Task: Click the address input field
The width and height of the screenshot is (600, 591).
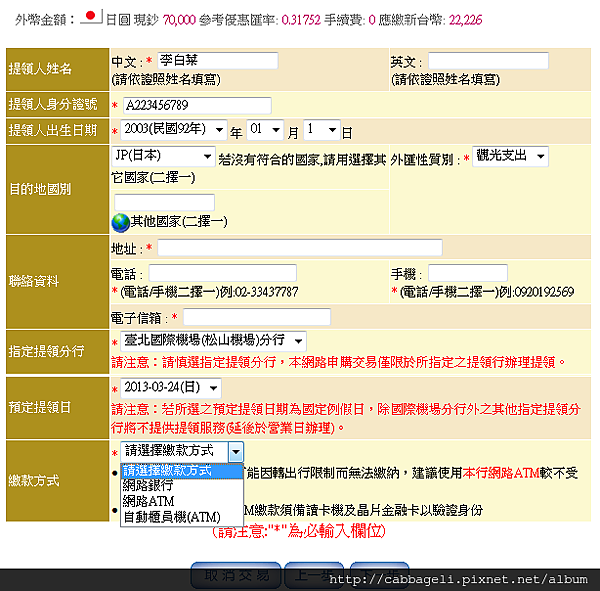Action: tap(300, 248)
